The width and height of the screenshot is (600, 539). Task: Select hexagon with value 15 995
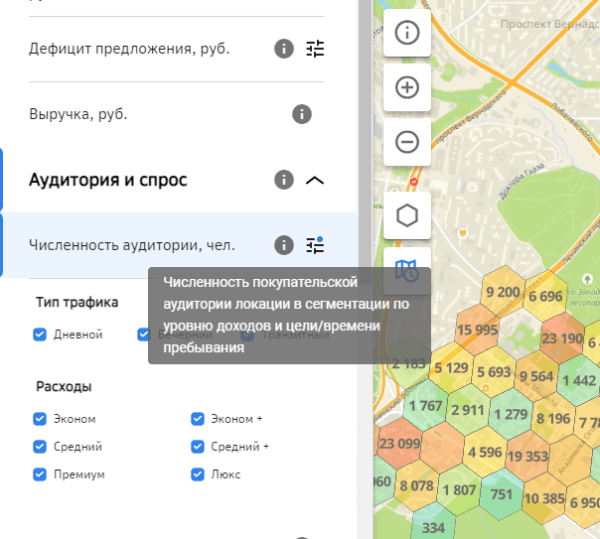coord(477,330)
